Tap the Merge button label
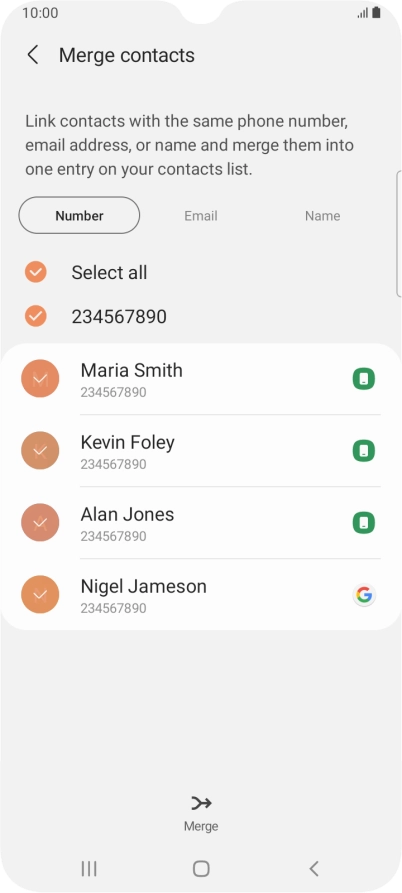The height and width of the screenshot is (893, 402). tap(201, 826)
